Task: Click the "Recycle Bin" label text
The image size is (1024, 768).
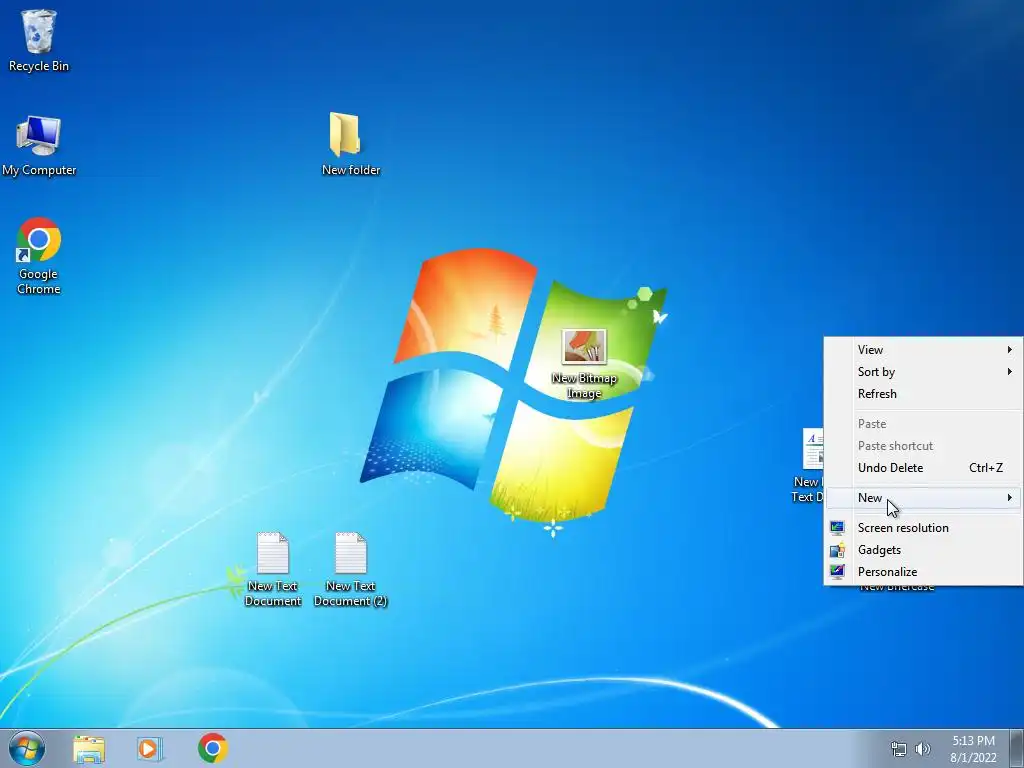Action: click(39, 66)
